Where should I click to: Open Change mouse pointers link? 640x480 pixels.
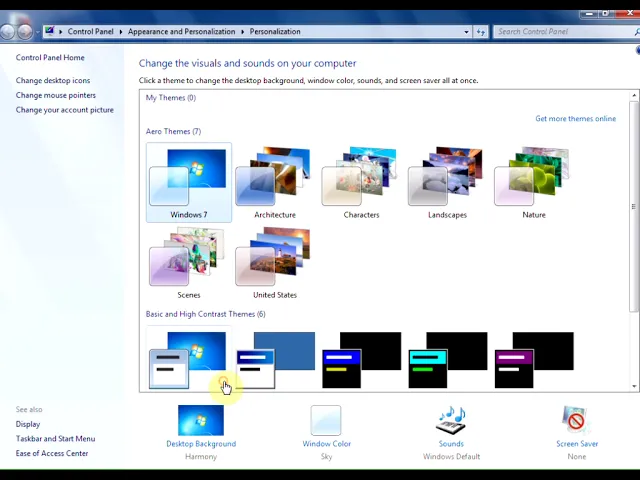pos(56,95)
